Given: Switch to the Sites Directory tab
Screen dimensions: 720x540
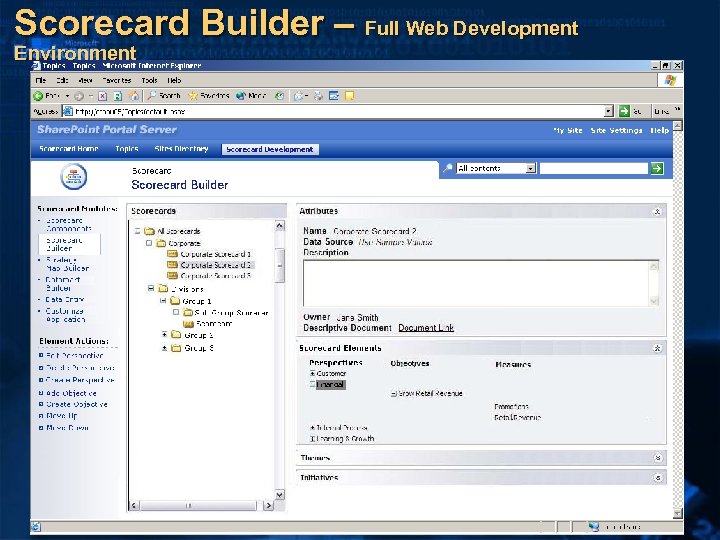Looking at the screenshot, I should (x=181, y=149).
